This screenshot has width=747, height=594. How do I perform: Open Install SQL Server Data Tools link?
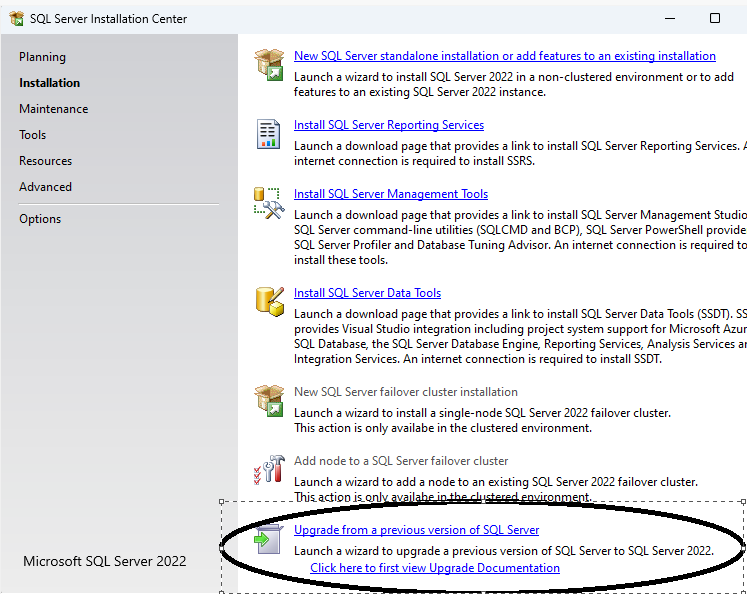(x=367, y=293)
